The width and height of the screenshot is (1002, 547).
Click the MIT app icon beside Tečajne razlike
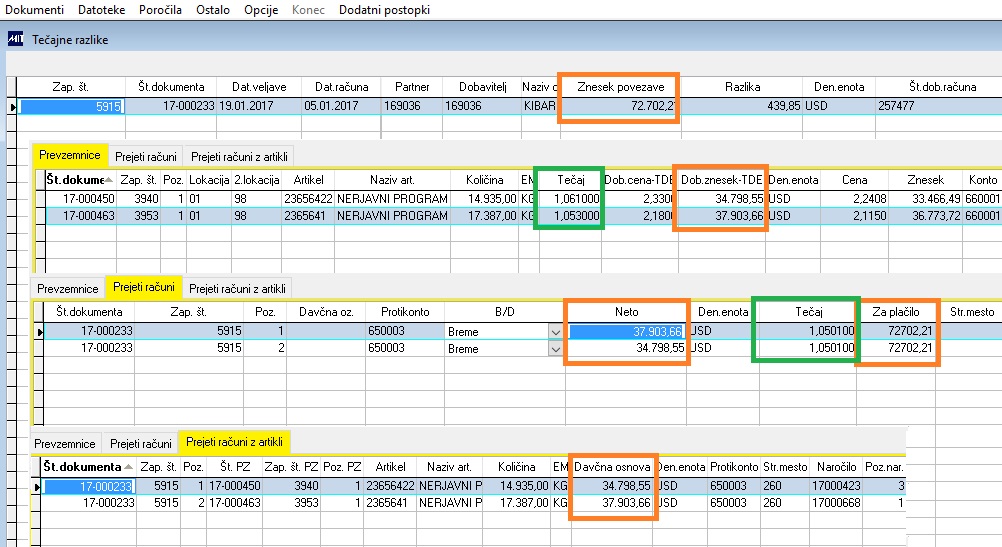pyautogui.click(x=15, y=39)
